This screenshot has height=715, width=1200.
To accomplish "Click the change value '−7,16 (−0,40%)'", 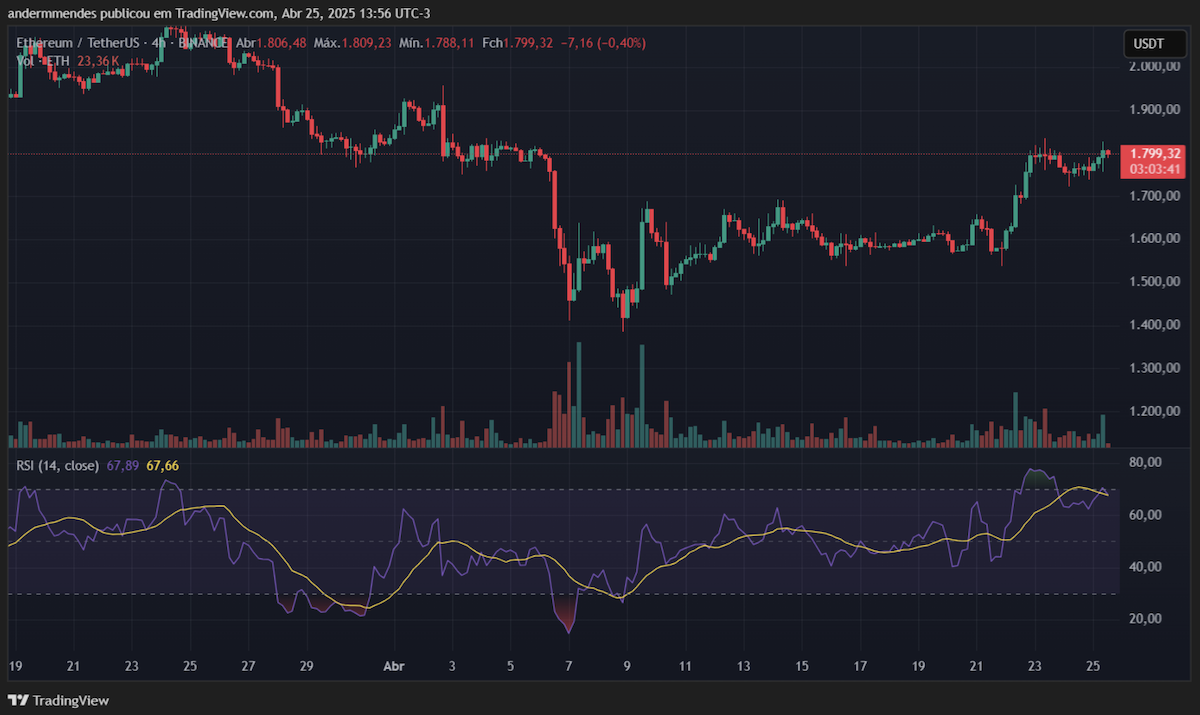I will pyautogui.click(x=601, y=44).
